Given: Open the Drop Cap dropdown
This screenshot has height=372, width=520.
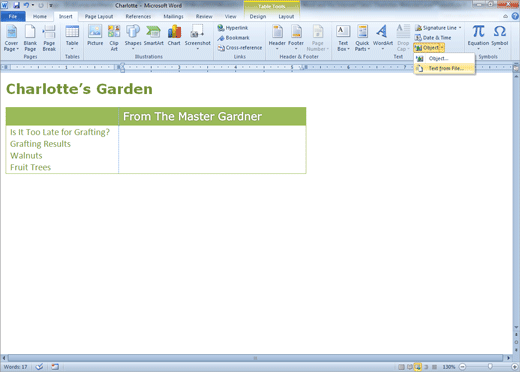Looking at the screenshot, I should [x=403, y=38].
